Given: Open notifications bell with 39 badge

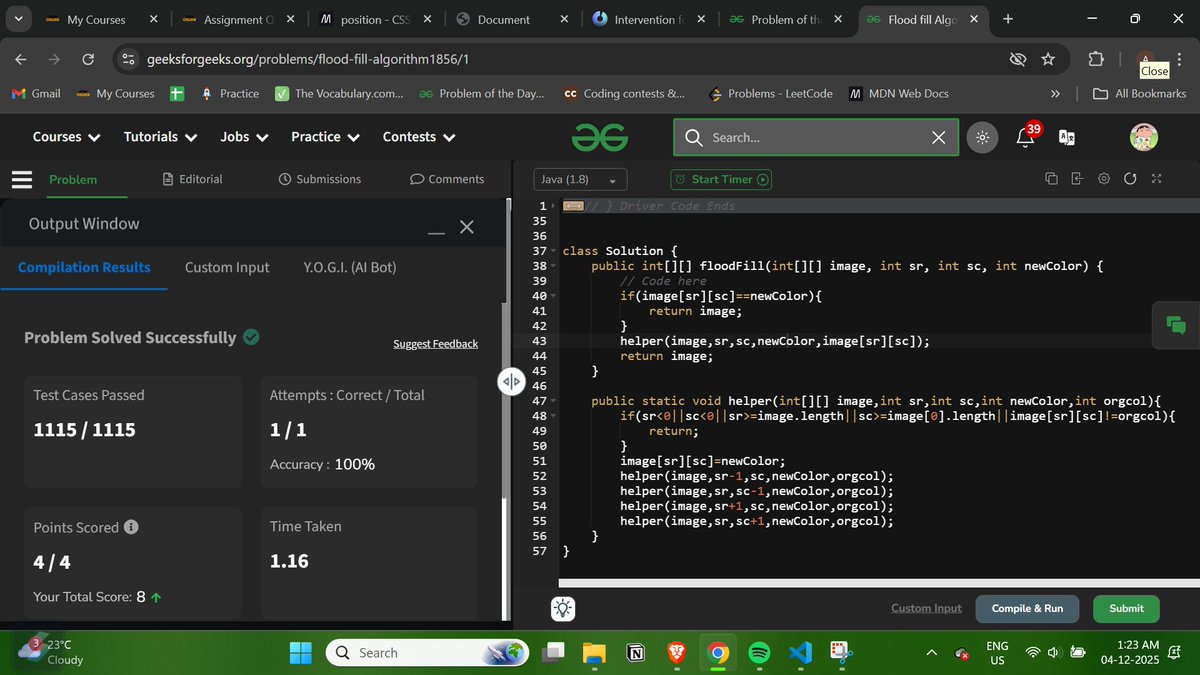Looking at the screenshot, I should coord(1026,137).
